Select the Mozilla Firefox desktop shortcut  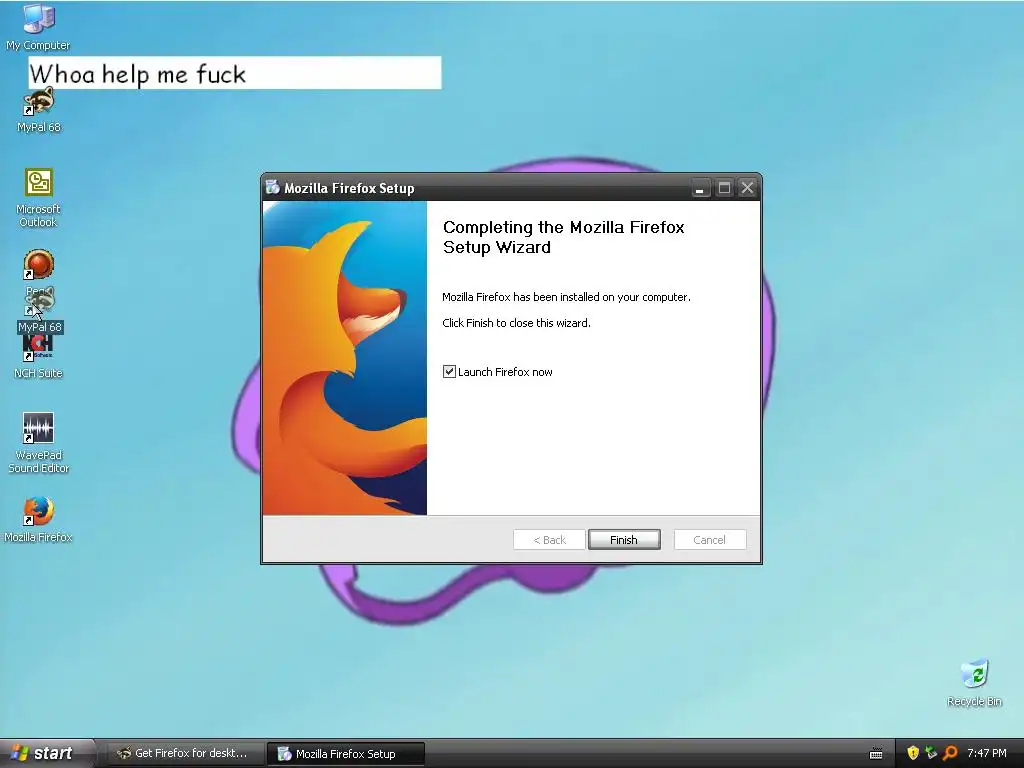point(39,519)
